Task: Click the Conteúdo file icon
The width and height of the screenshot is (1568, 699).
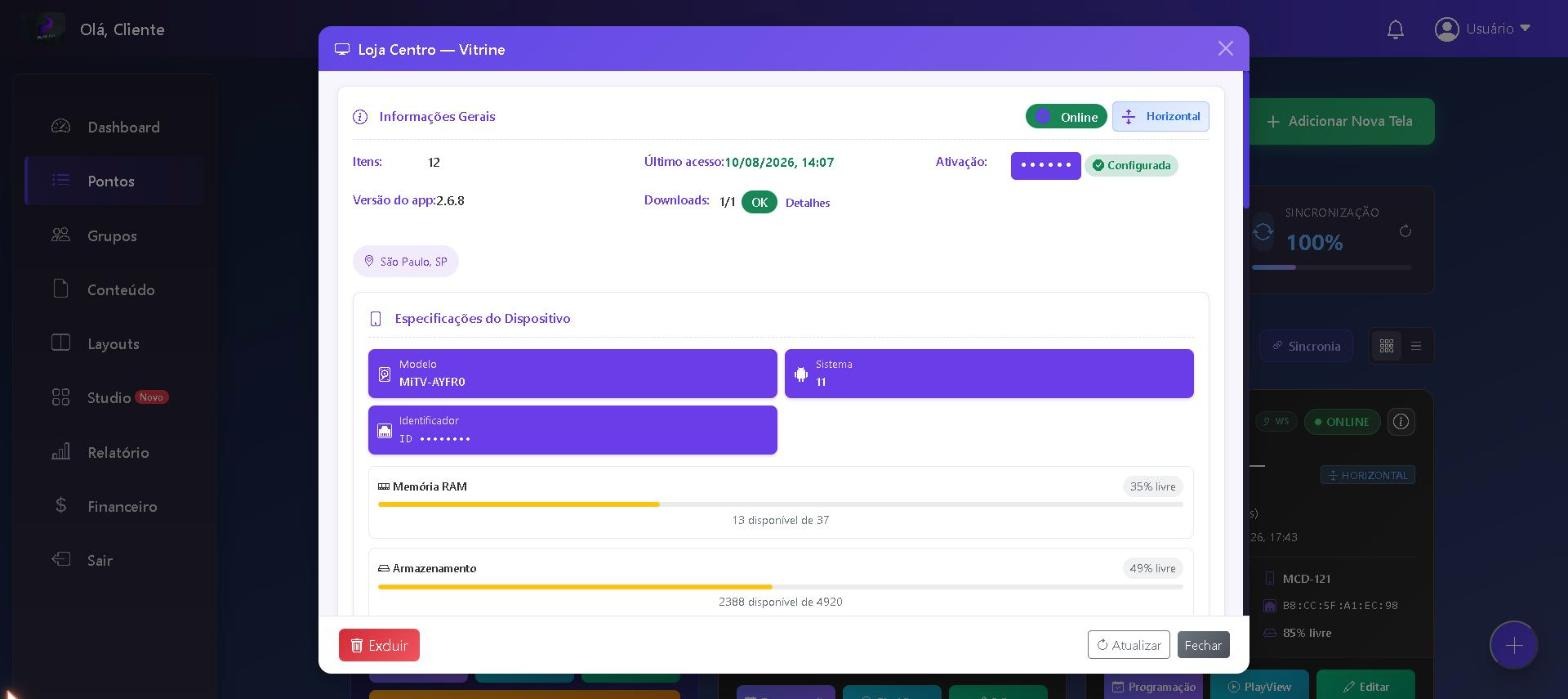Action: click(61, 288)
